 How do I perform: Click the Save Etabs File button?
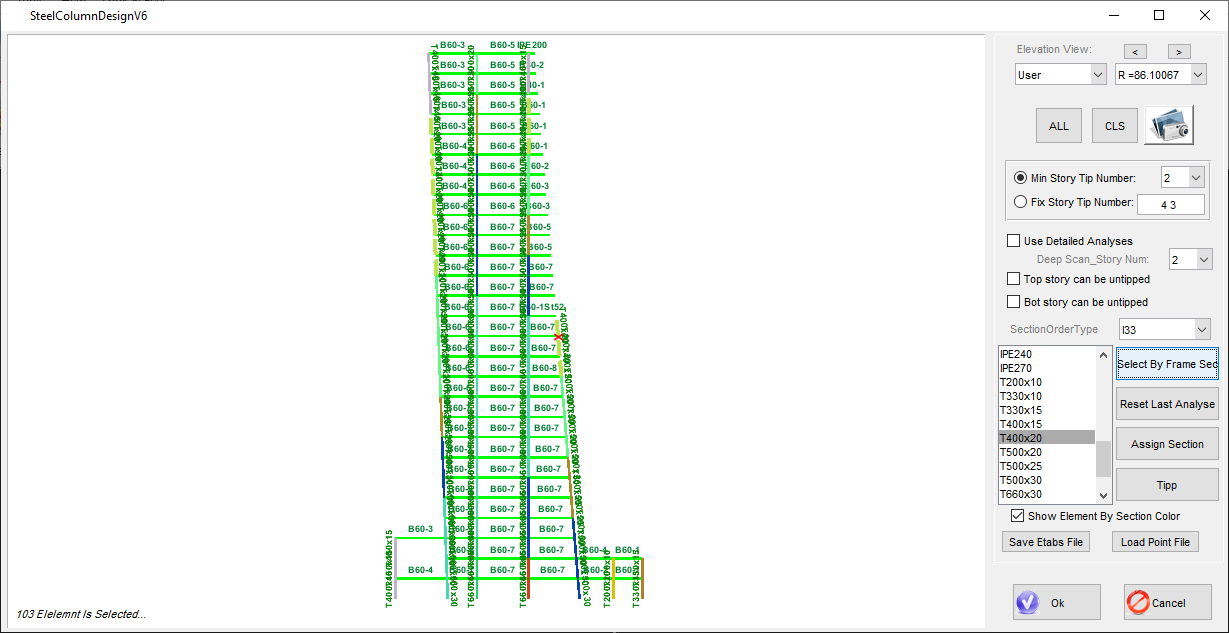[x=1046, y=542]
